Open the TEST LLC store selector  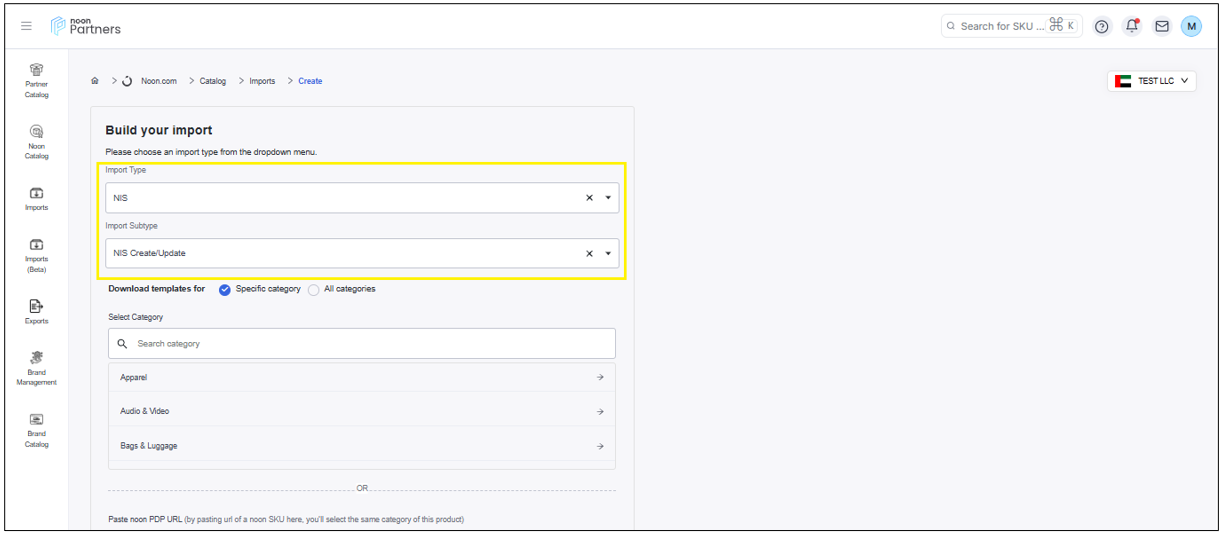pos(1151,81)
